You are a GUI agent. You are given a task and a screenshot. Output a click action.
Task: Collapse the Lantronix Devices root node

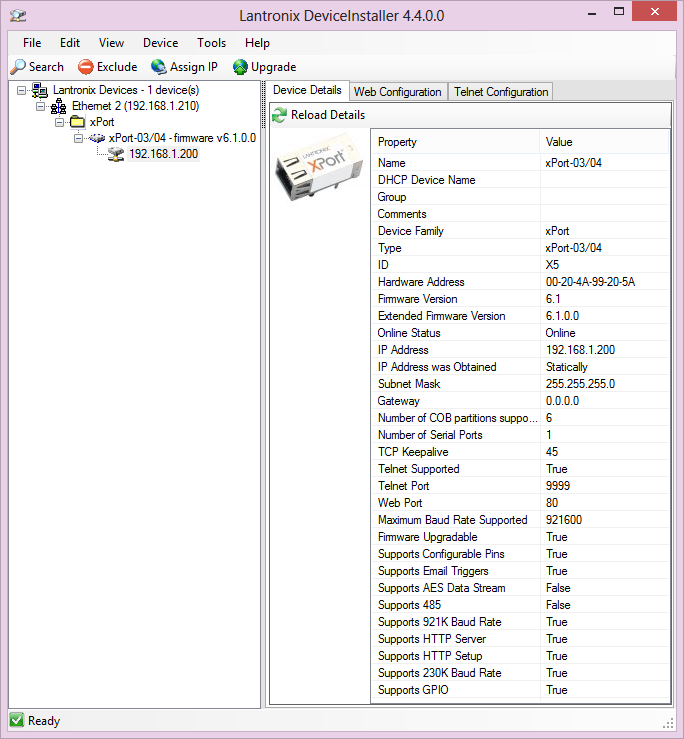tap(21, 90)
